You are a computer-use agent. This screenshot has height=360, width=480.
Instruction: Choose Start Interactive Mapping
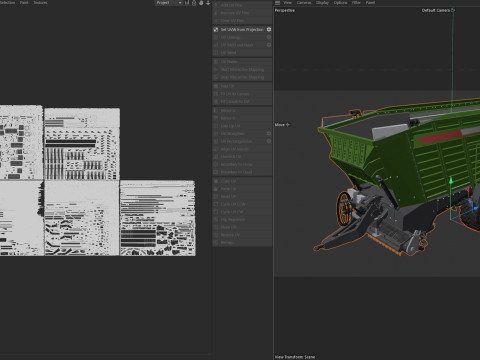pyautogui.click(x=242, y=69)
